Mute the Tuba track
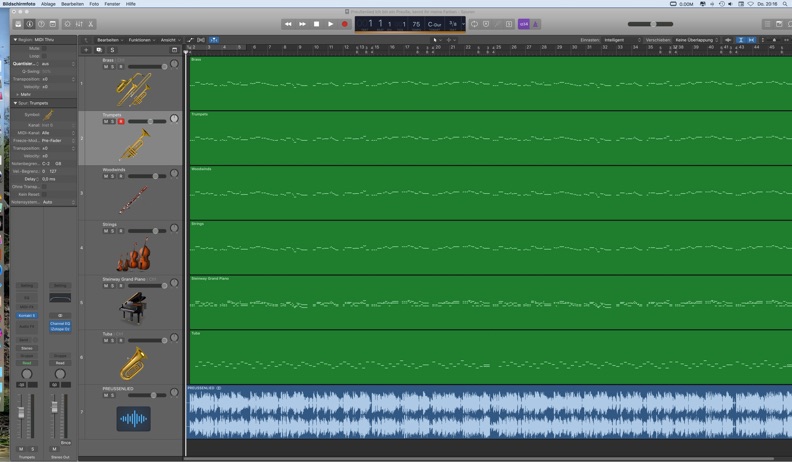Screen dimensions: 792x462 tap(106, 341)
